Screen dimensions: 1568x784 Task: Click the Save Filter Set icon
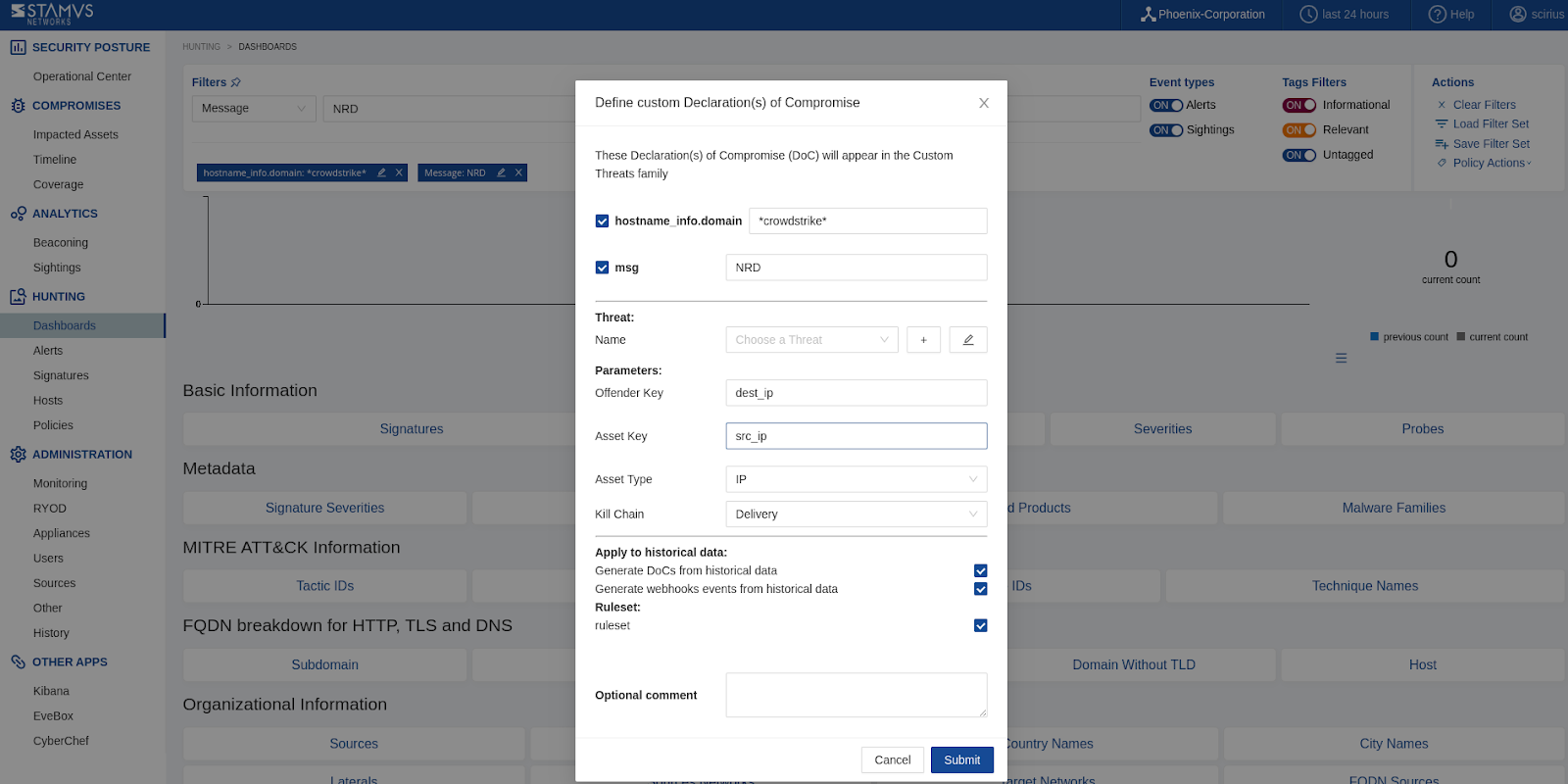point(1442,144)
